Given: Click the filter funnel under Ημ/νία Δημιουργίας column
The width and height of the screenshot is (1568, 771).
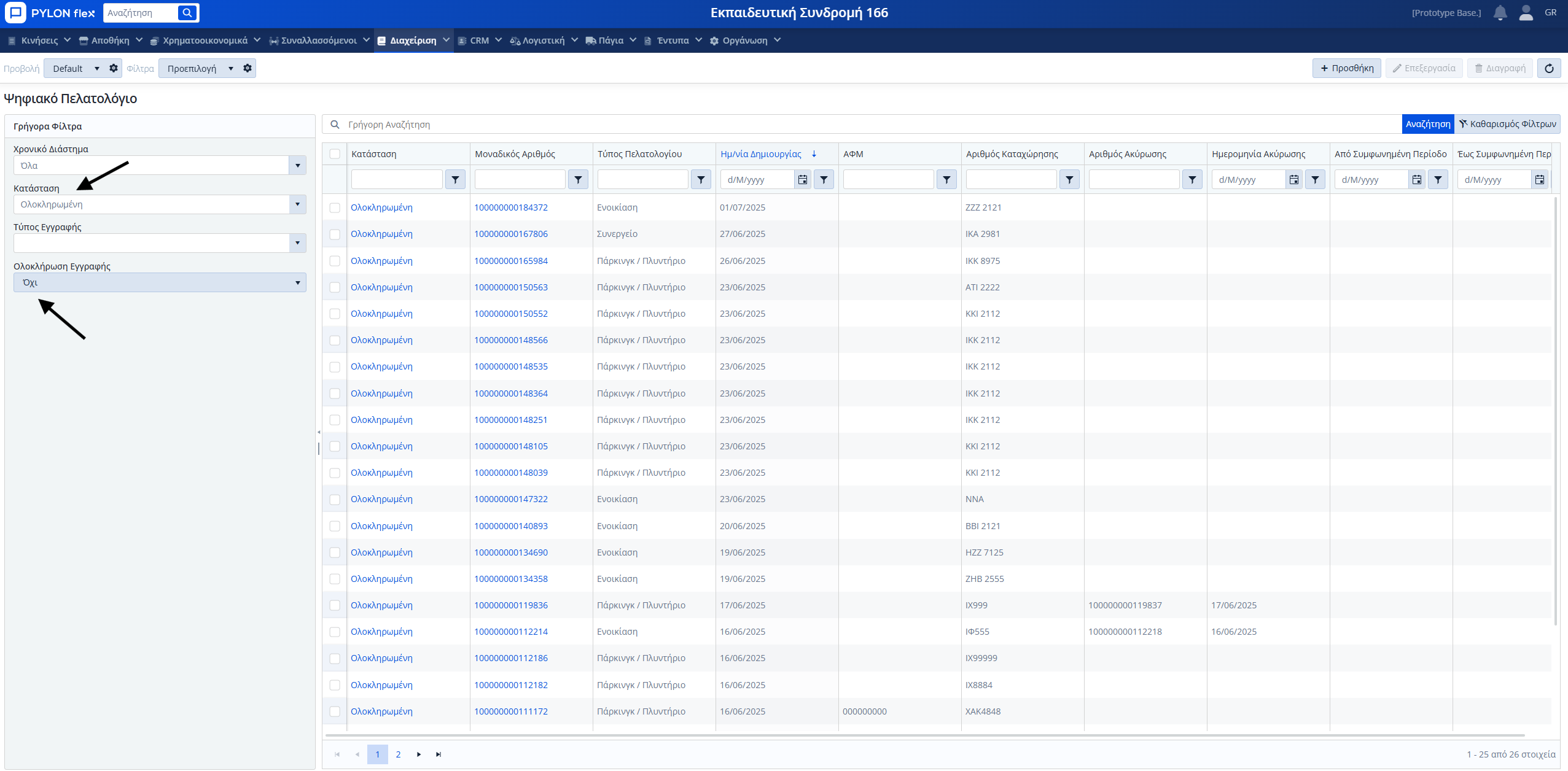Looking at the screenshot, I should point(824,179).
